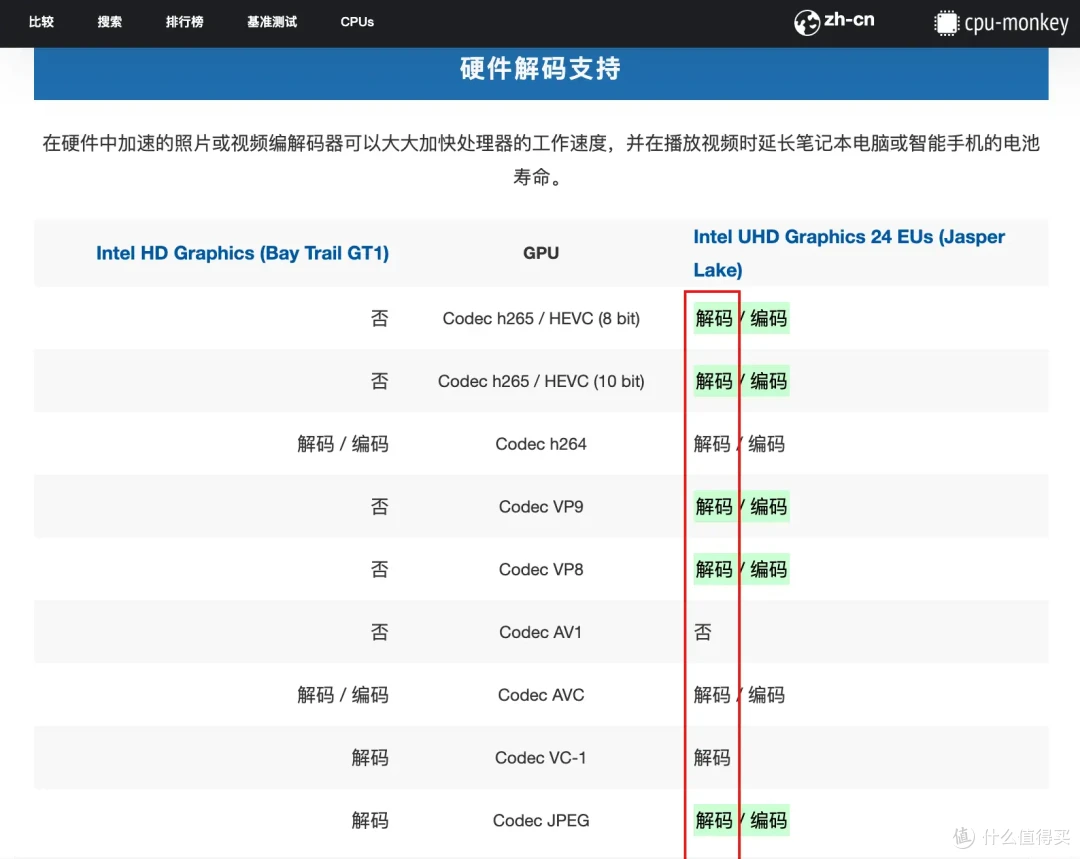The image size is (1080, 859).
Task: Click Bay Trail 否 value in VP8 row
Action: (380, 569)
